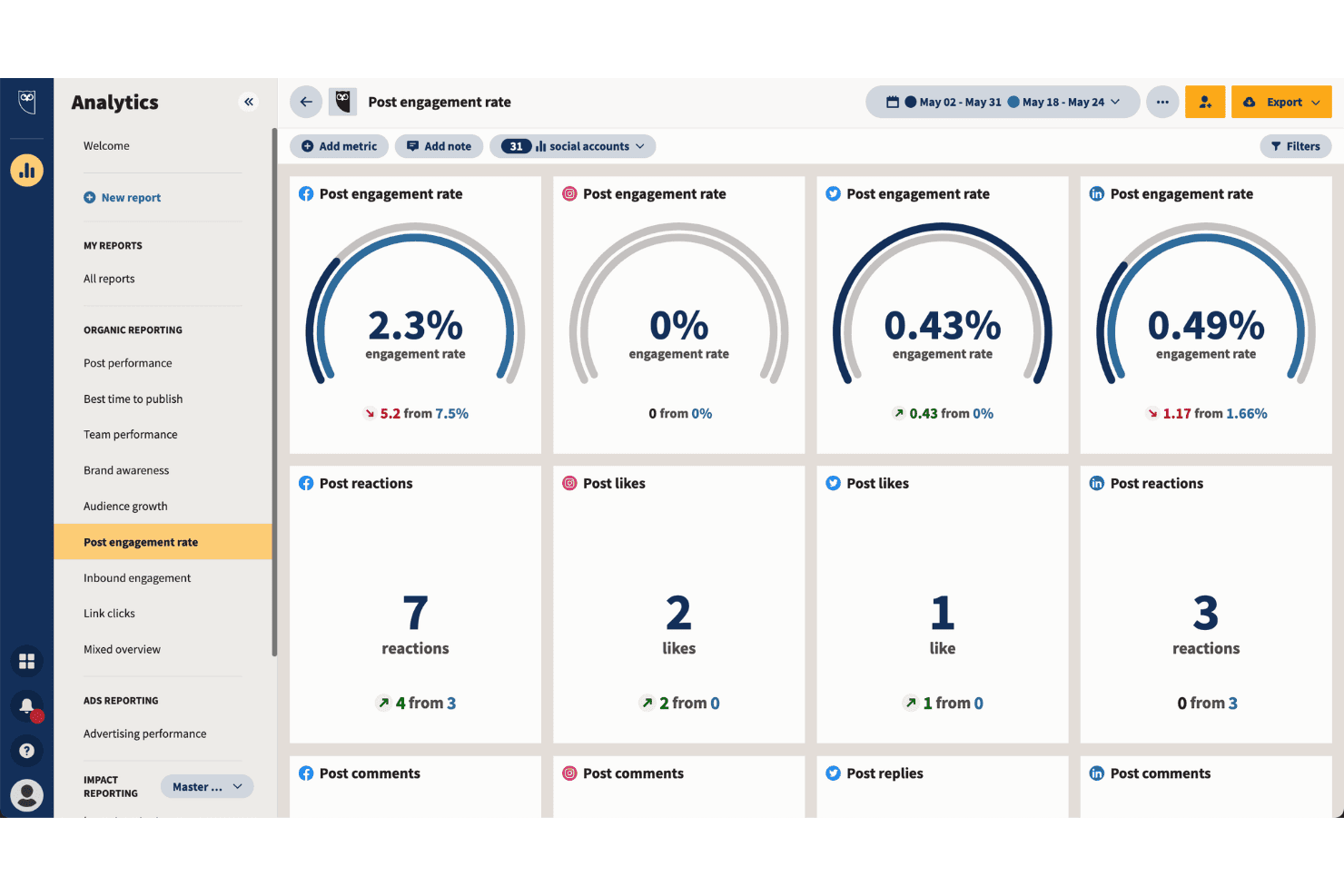Click the Facebook 2.3% engagement rate gauge

[x=415, y=305]
